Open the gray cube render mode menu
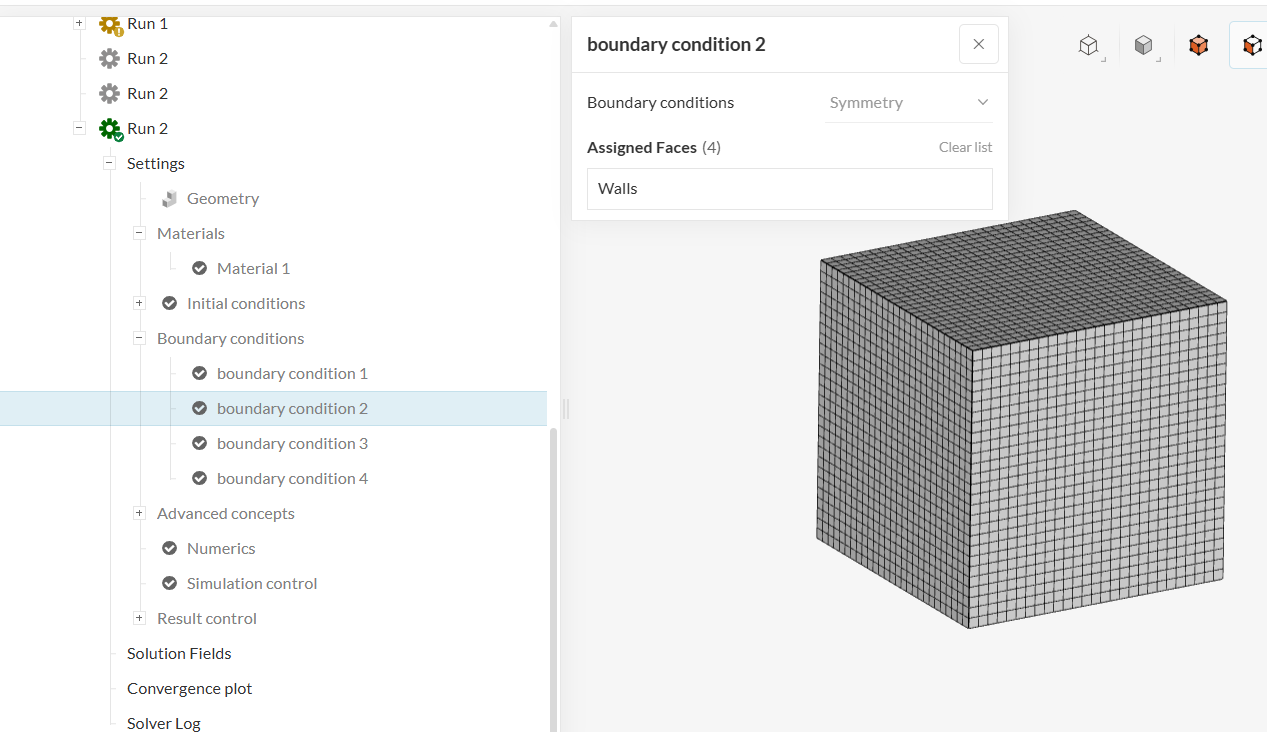This screenshot has height=732, width=1267. pos(1144,45)
